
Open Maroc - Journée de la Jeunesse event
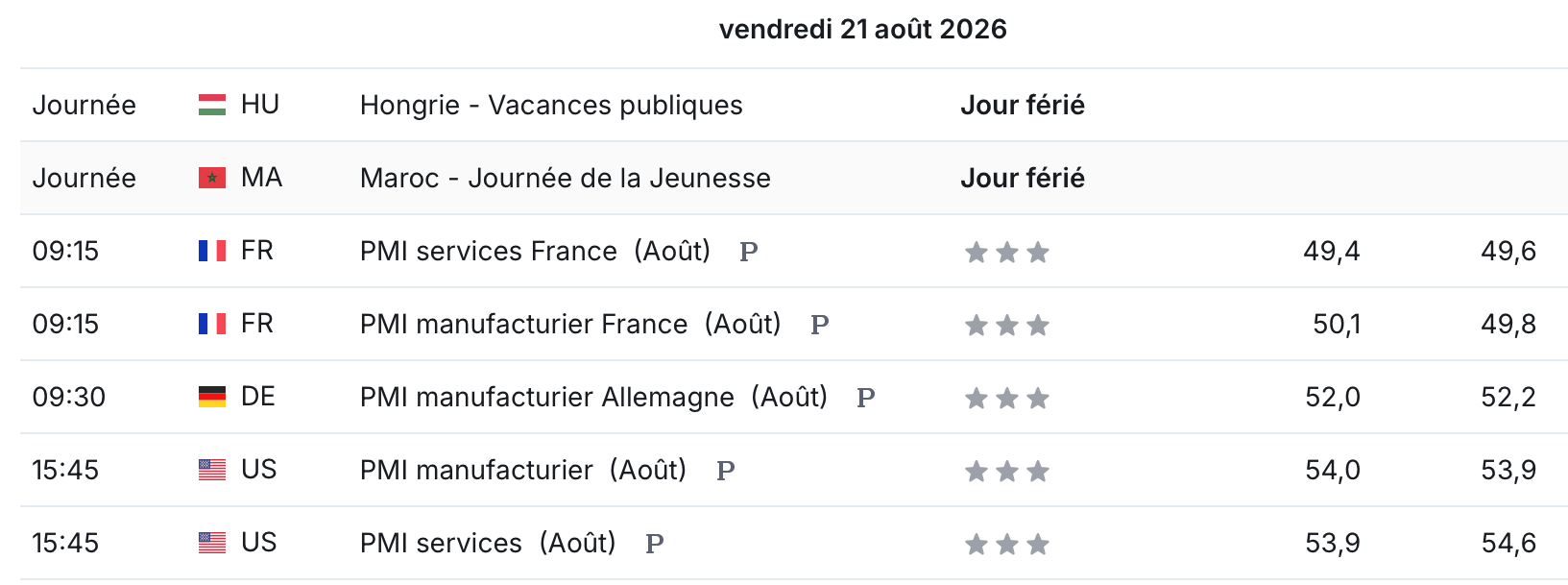[x=566, y=178]
